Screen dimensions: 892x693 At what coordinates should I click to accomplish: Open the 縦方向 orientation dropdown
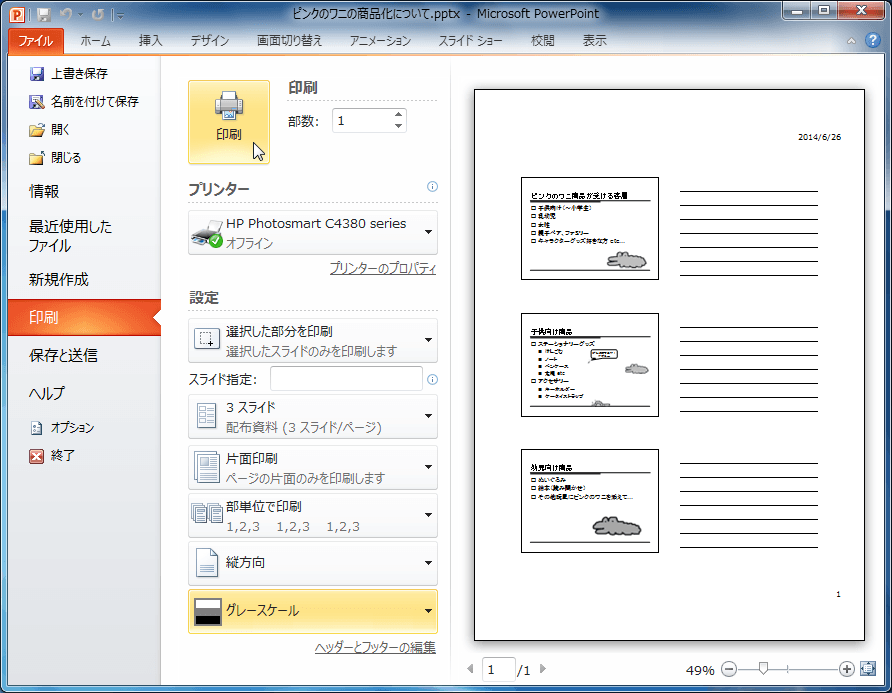pos(313,563)
